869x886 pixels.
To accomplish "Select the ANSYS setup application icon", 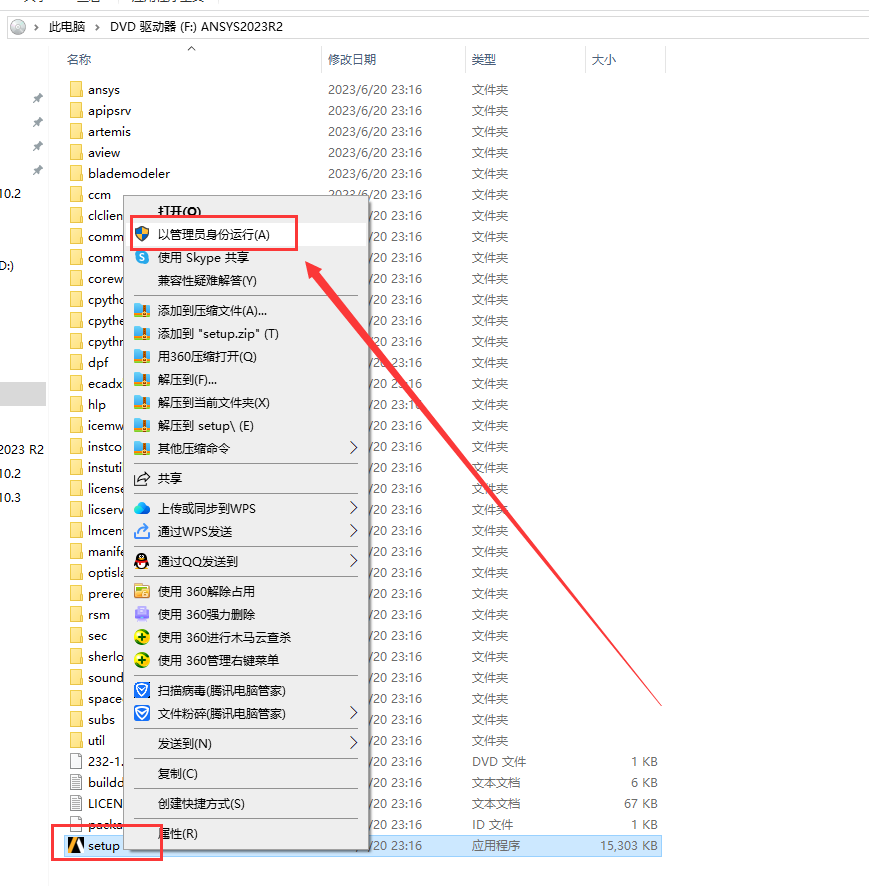I will [x=76, y=845].
